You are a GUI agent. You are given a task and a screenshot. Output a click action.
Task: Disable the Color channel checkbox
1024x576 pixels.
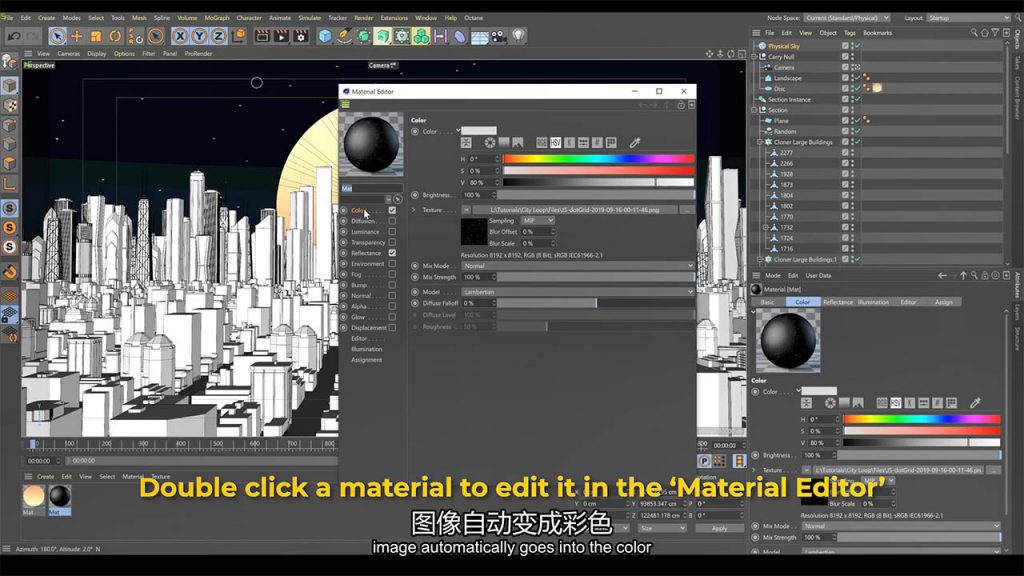tap(392, 210)
